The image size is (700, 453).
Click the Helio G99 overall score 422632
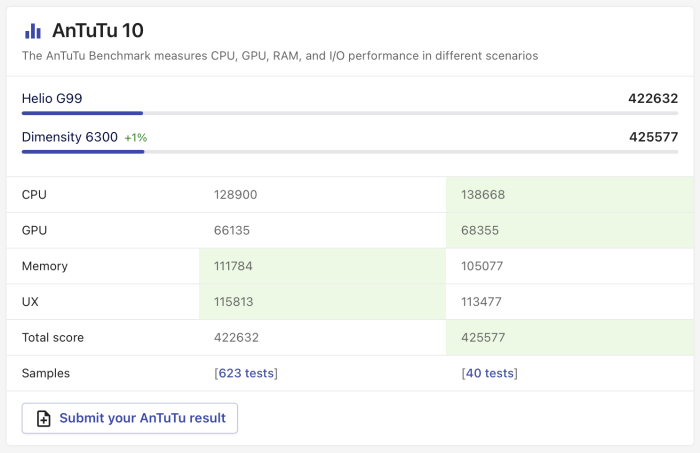[653, 98]
